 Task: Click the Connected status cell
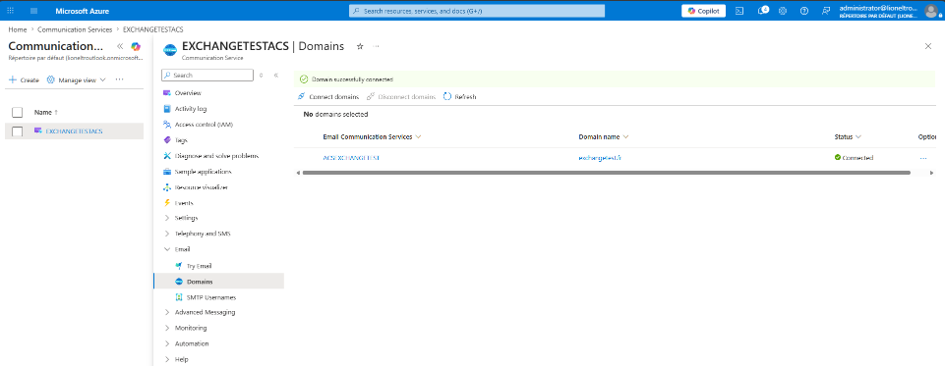tap(854, 158)
